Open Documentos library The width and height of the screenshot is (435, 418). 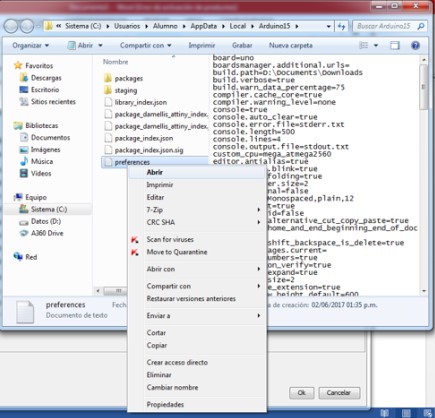45,137
